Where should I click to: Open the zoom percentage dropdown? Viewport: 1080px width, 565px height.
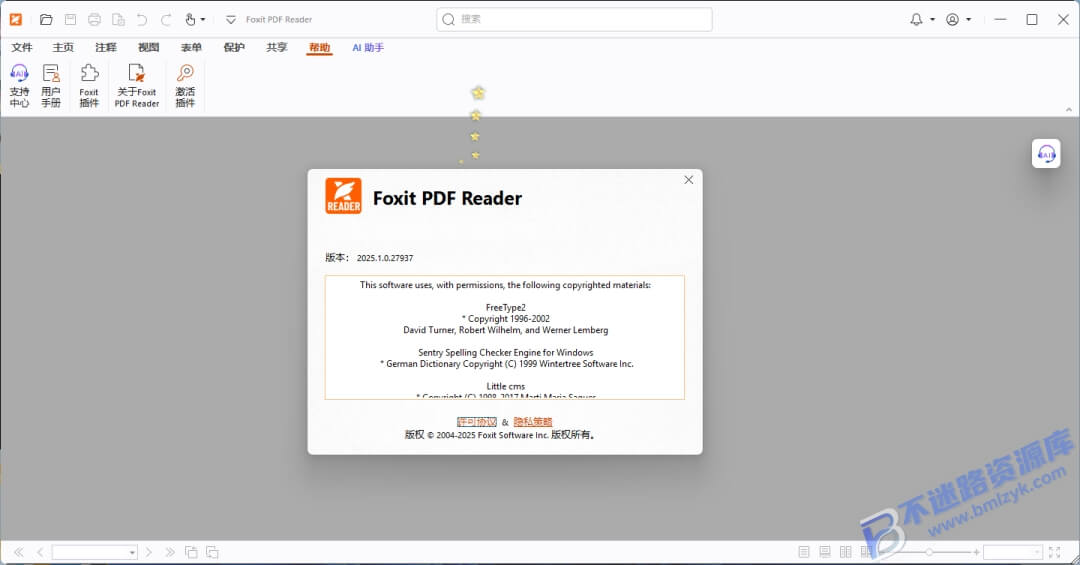click(1037, 552)
